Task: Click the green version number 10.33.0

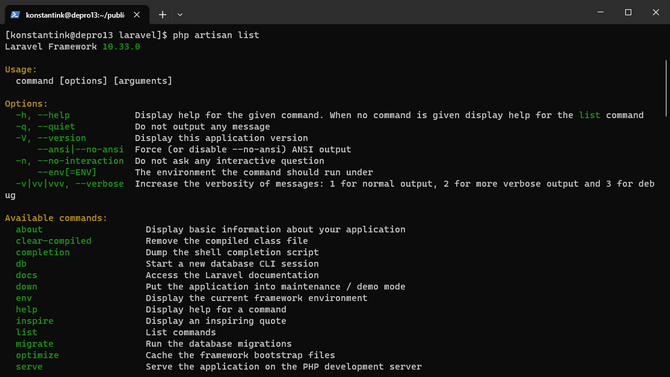Action: 121,47
